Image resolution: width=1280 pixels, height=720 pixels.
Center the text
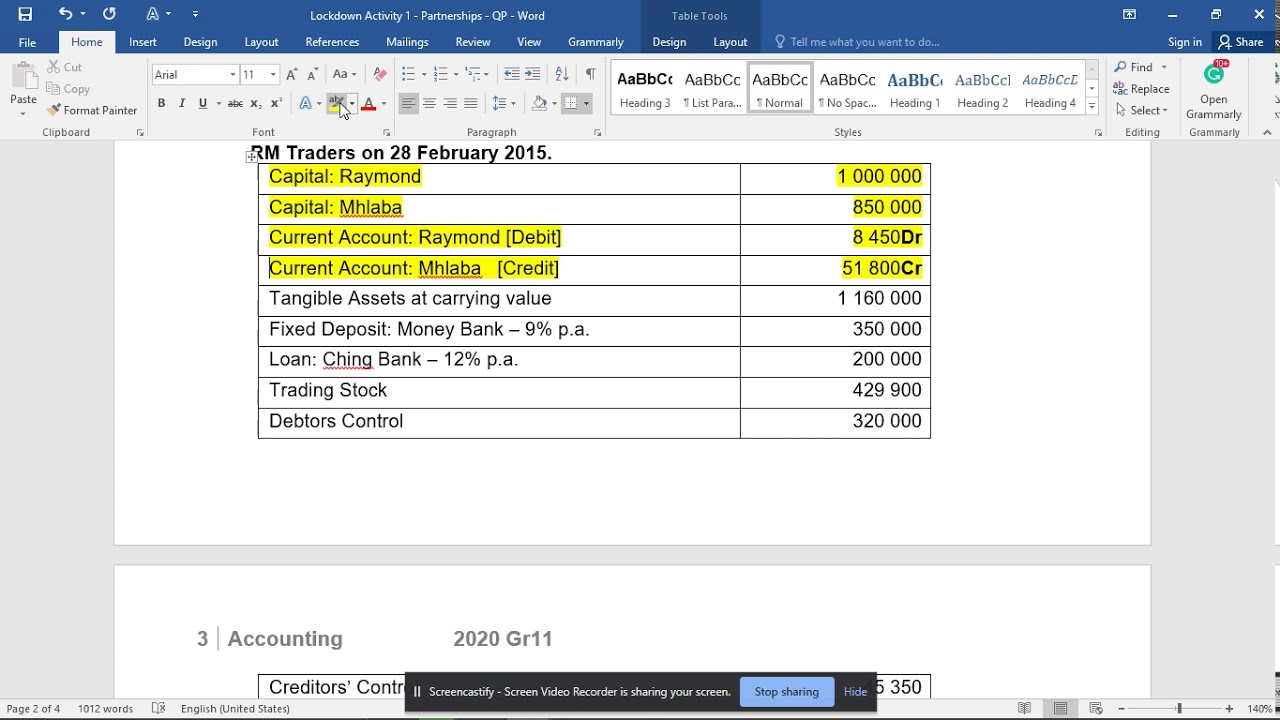pyautogui.click(x=429, y=103)
